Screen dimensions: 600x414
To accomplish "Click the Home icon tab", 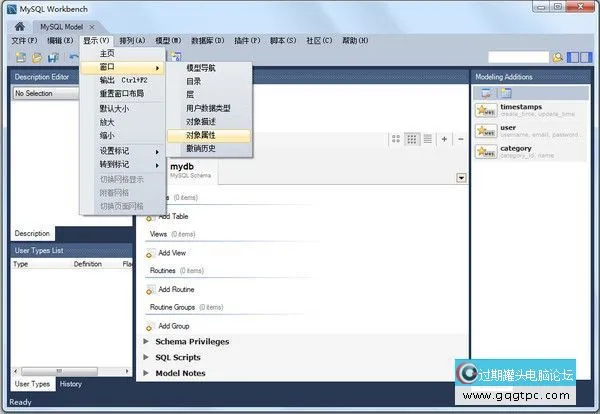I will [x=20, y=24].
